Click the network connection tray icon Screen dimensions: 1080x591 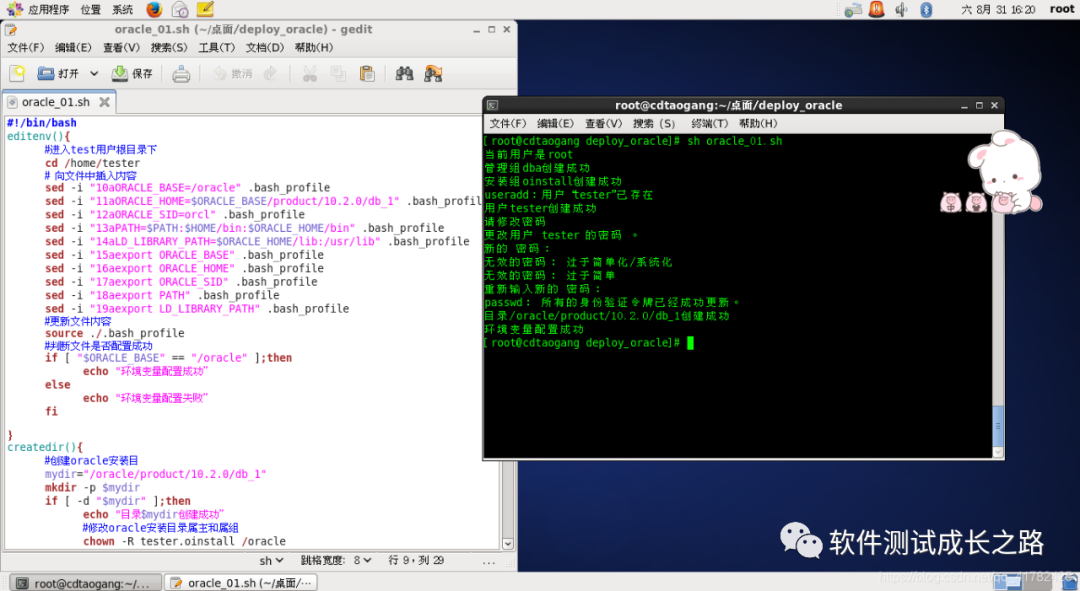point(853,10)
